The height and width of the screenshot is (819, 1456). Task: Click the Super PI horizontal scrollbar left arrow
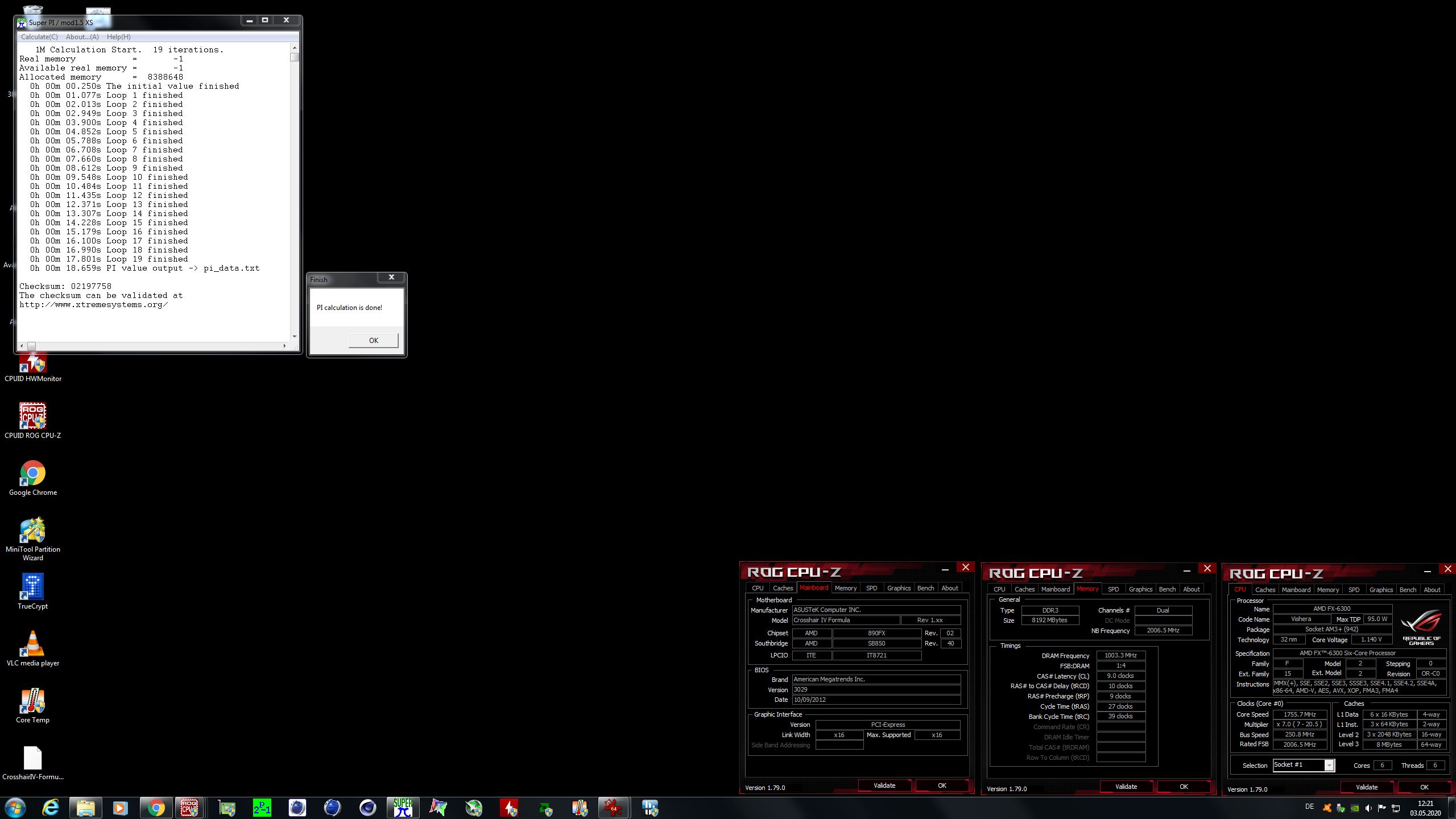[x=22, y=346]
